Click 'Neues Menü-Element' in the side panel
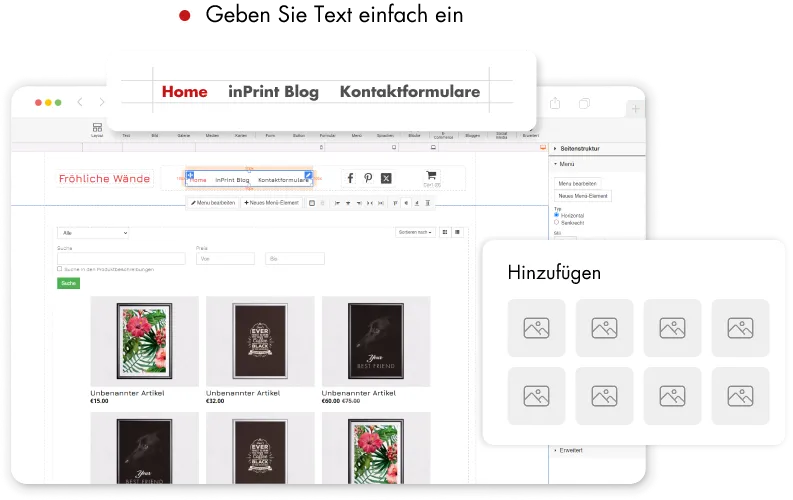Screen dimensions: 793x500 (x=582, y=196)
